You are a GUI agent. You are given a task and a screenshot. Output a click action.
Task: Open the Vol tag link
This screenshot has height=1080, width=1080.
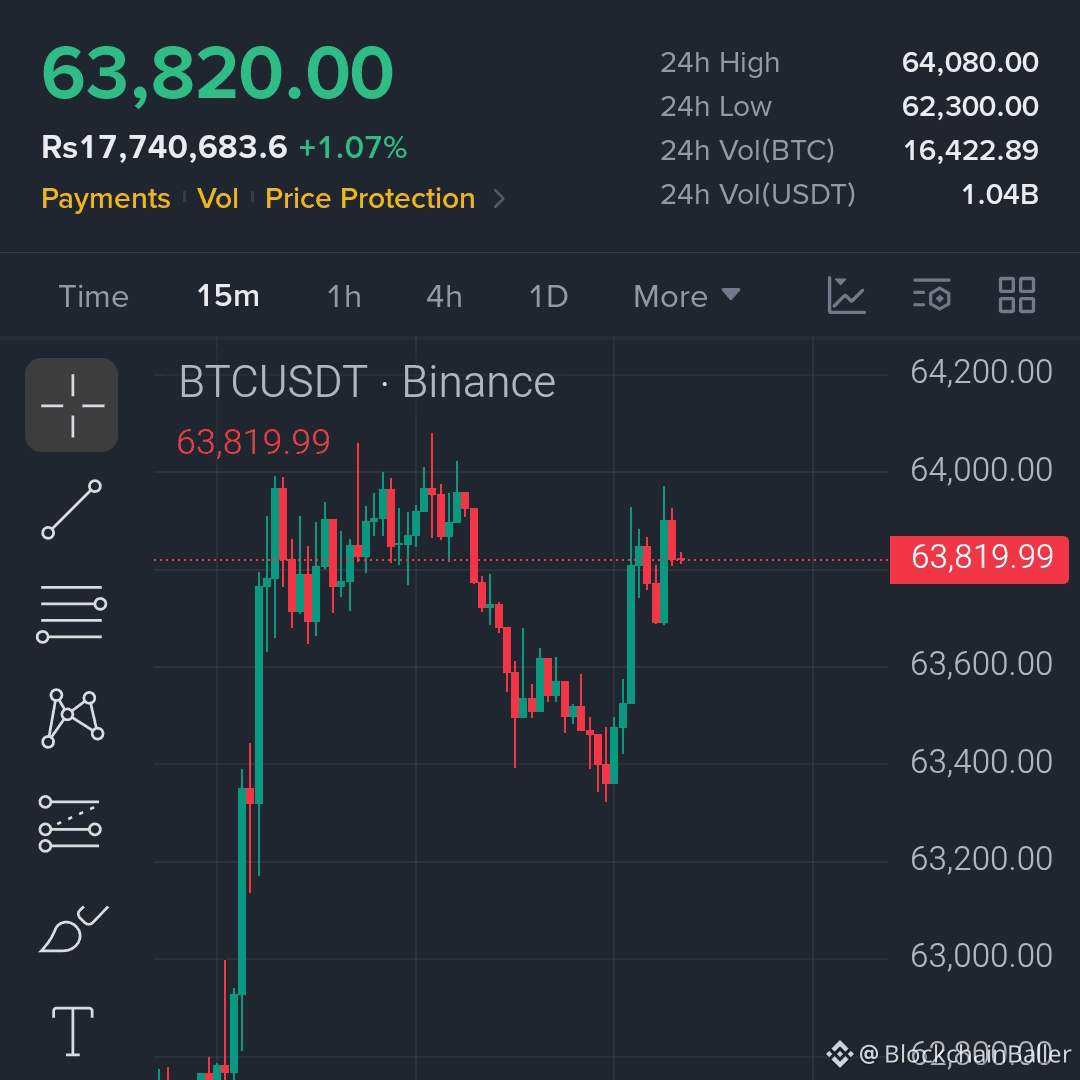(x=218, y=198)
